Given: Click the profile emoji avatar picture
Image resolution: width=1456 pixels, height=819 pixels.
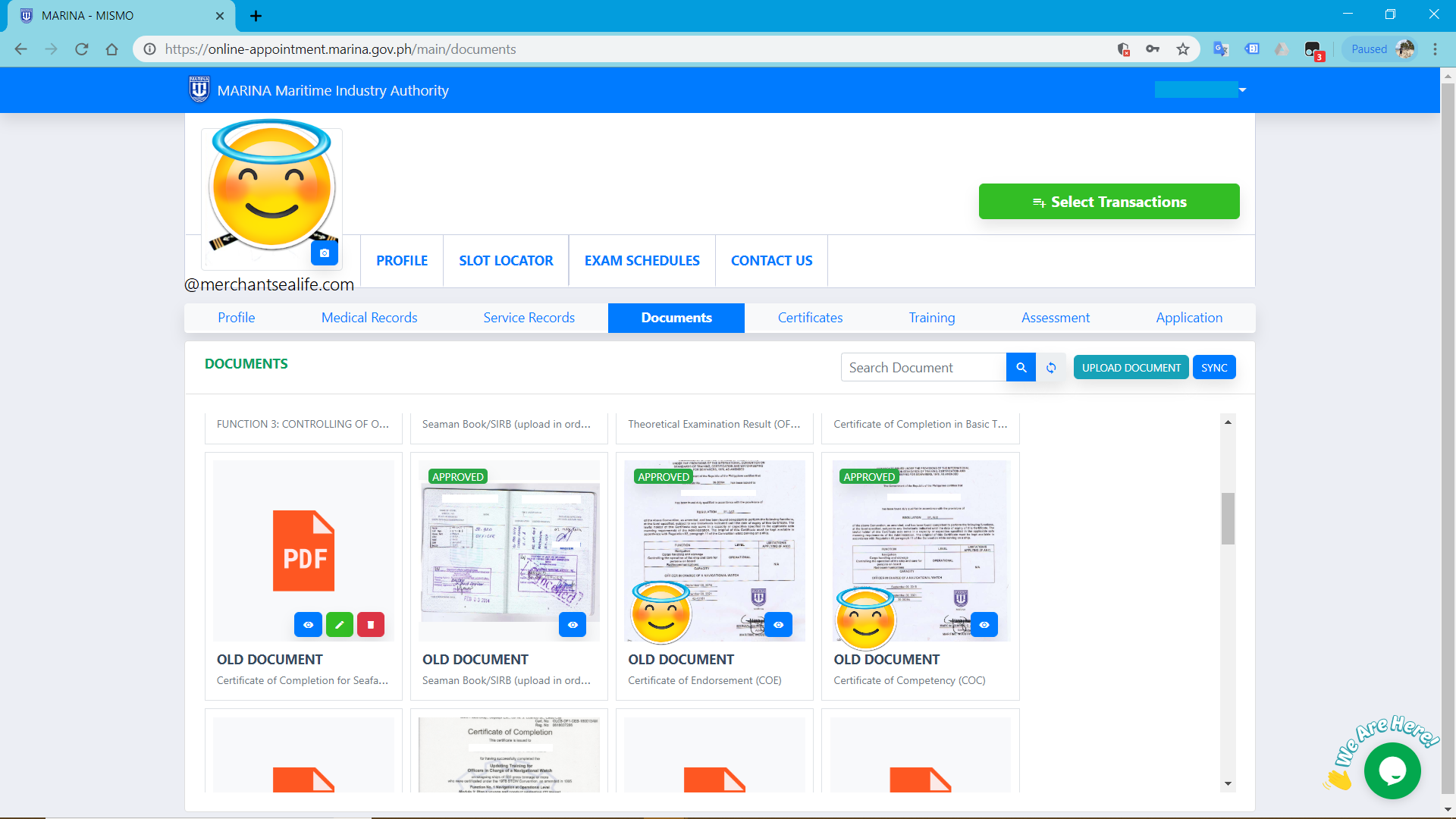Looking at the screenshot, I should (271, 187).
